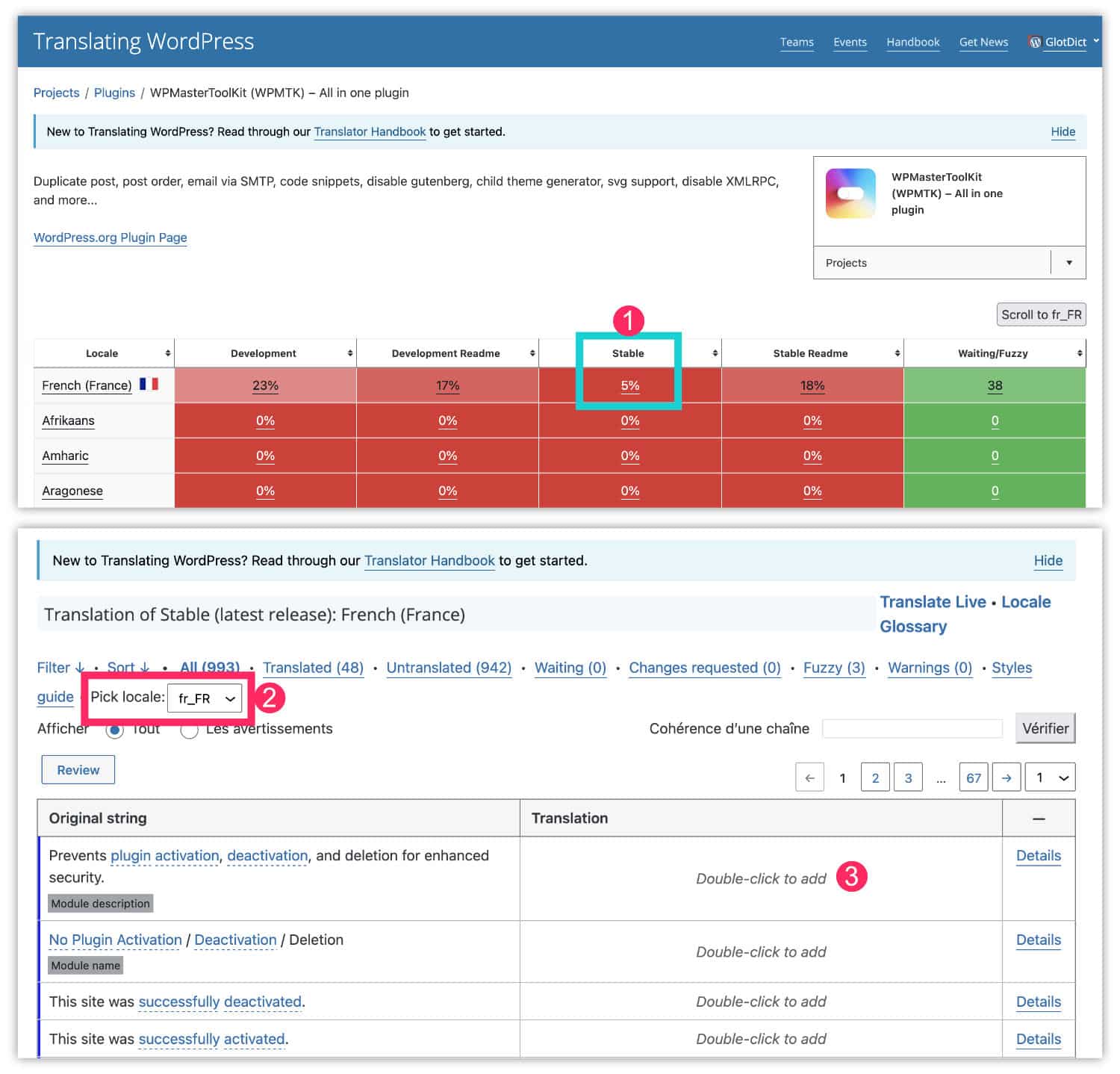Viewport: 1120px width, 1074px height.
Task: Open Afrikaans locale link
Action: click(x=68, y=420)
